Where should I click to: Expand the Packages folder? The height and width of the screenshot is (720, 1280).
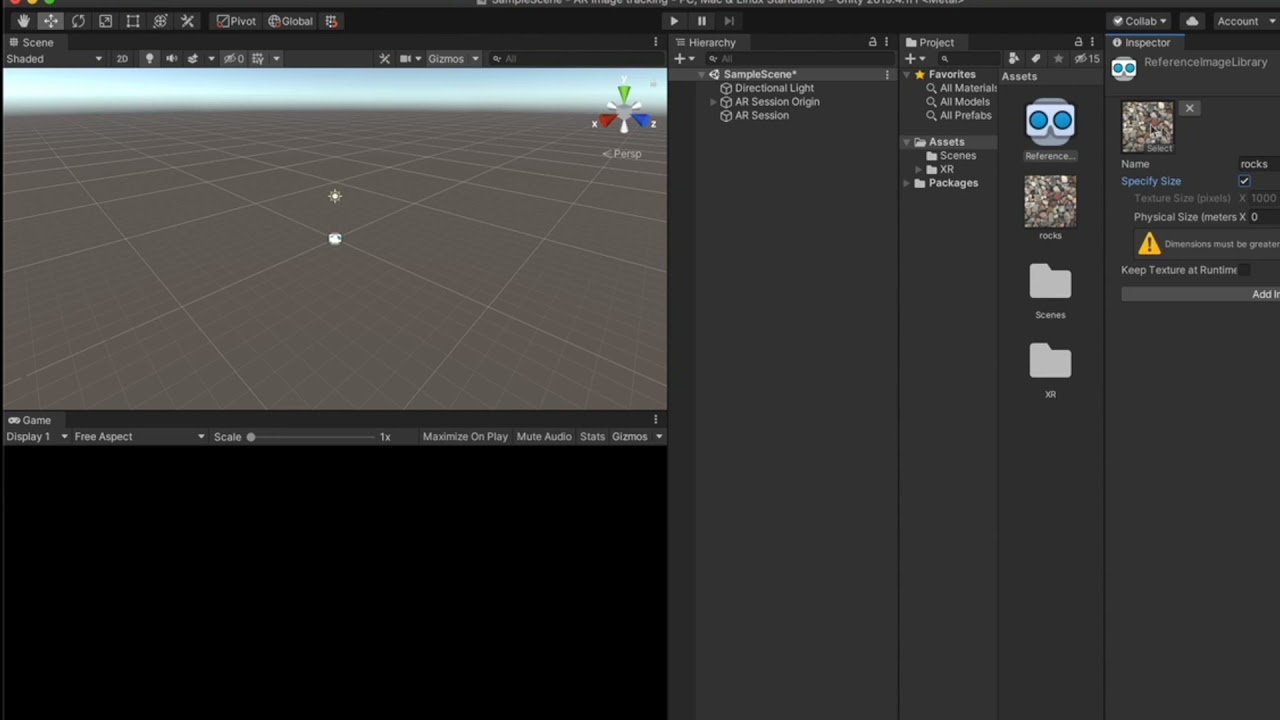(907, 183)
